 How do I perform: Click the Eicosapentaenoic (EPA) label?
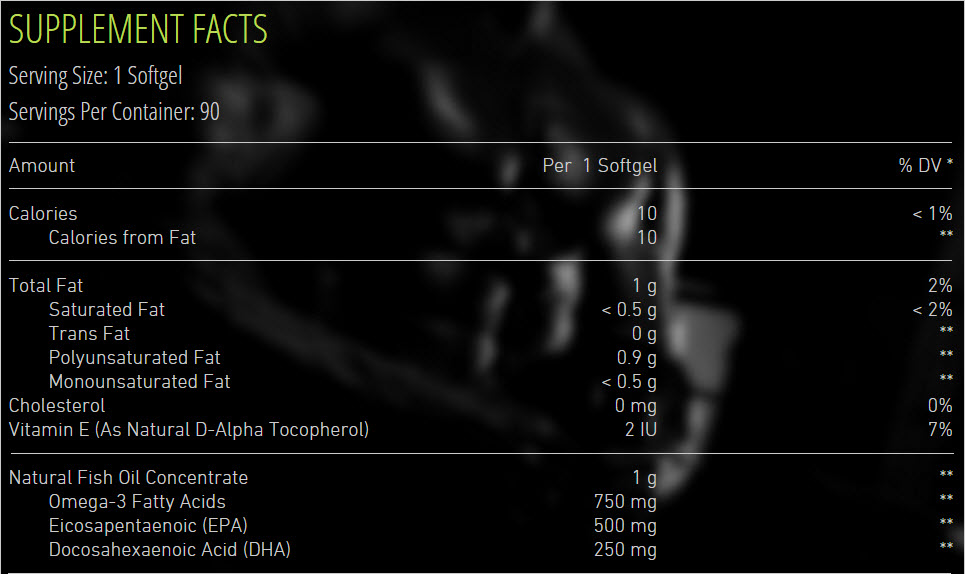(x=148, y=526)
